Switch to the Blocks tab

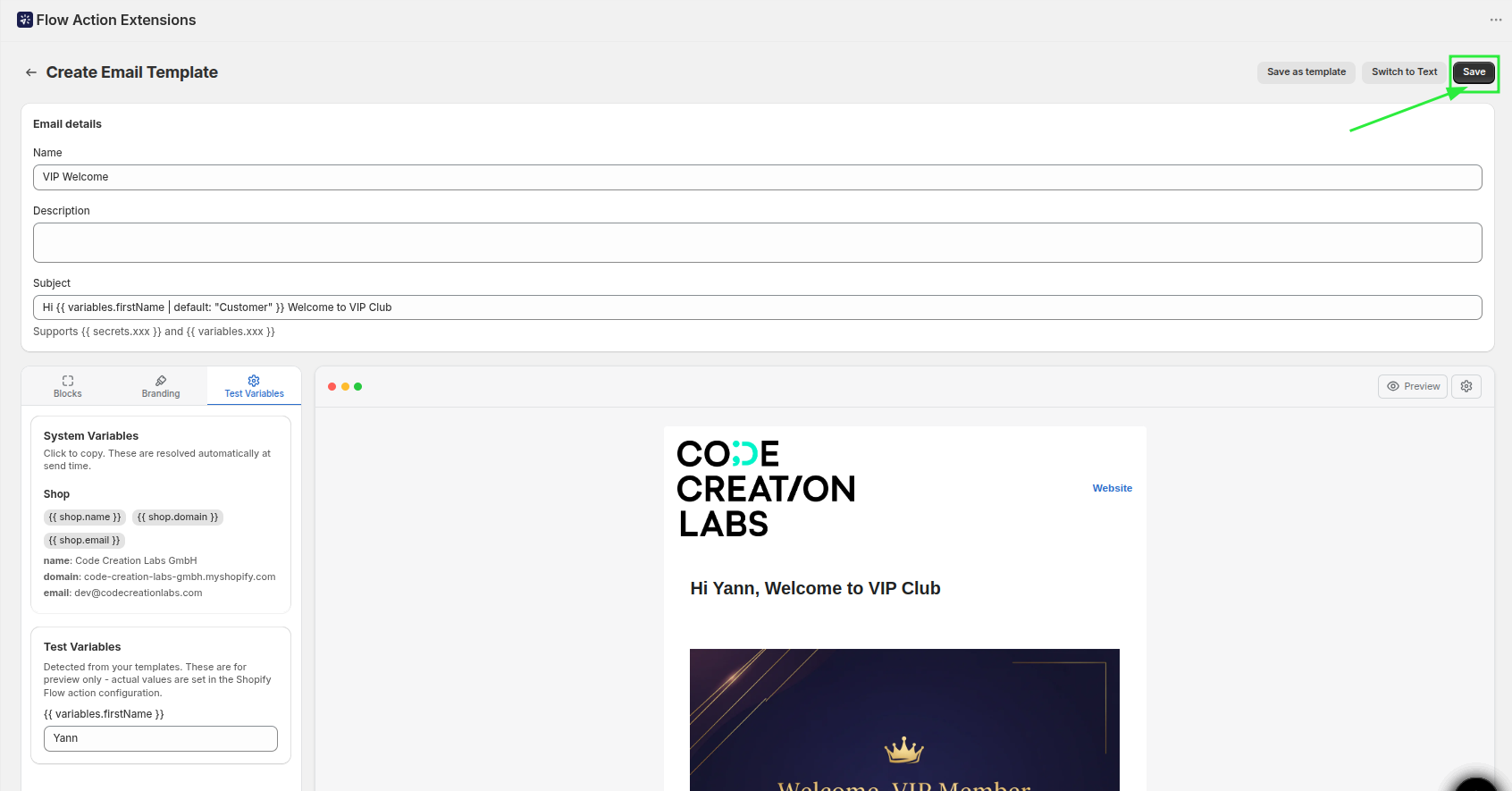pyautogui.click(x=68, y=386)
